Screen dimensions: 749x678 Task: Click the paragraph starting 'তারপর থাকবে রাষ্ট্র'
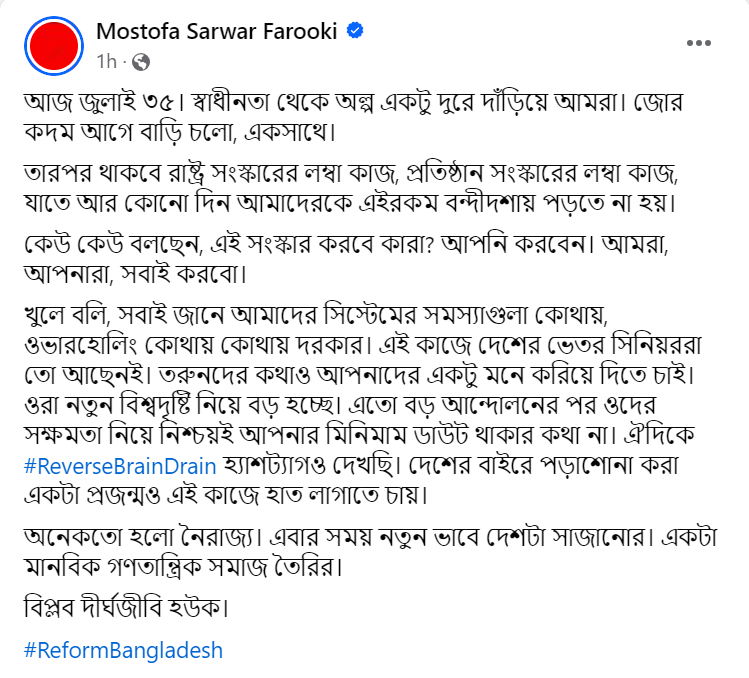click(x=351, y=188)
